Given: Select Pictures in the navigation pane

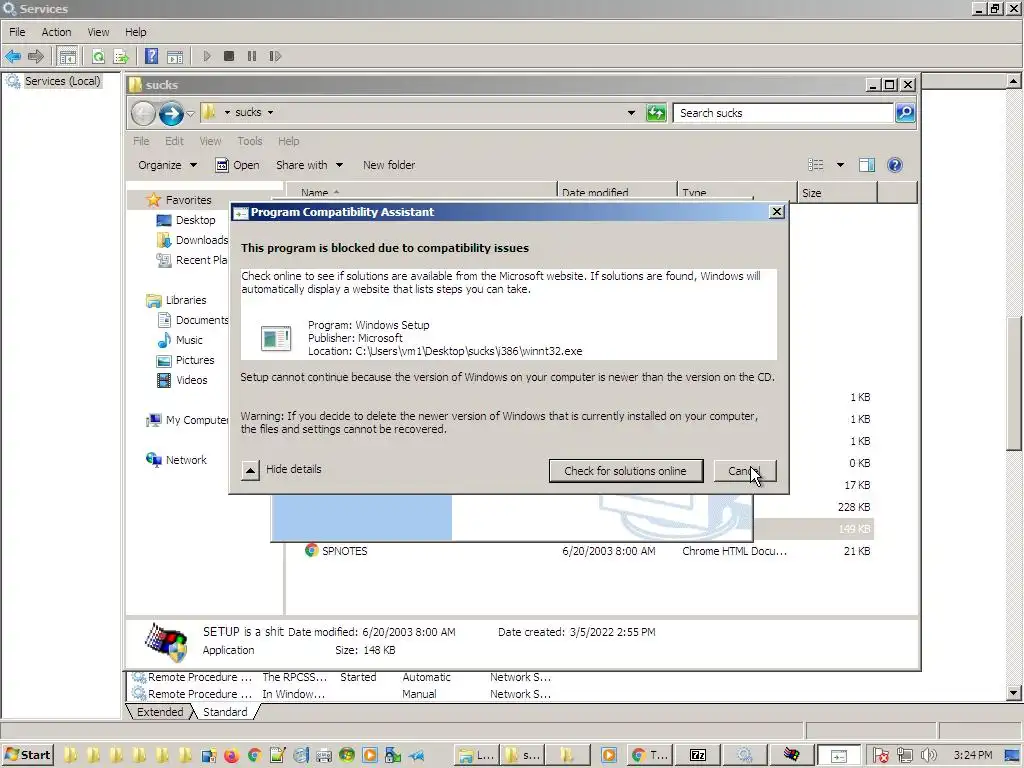Looking at the screenshot, I should tap(195, 360).
